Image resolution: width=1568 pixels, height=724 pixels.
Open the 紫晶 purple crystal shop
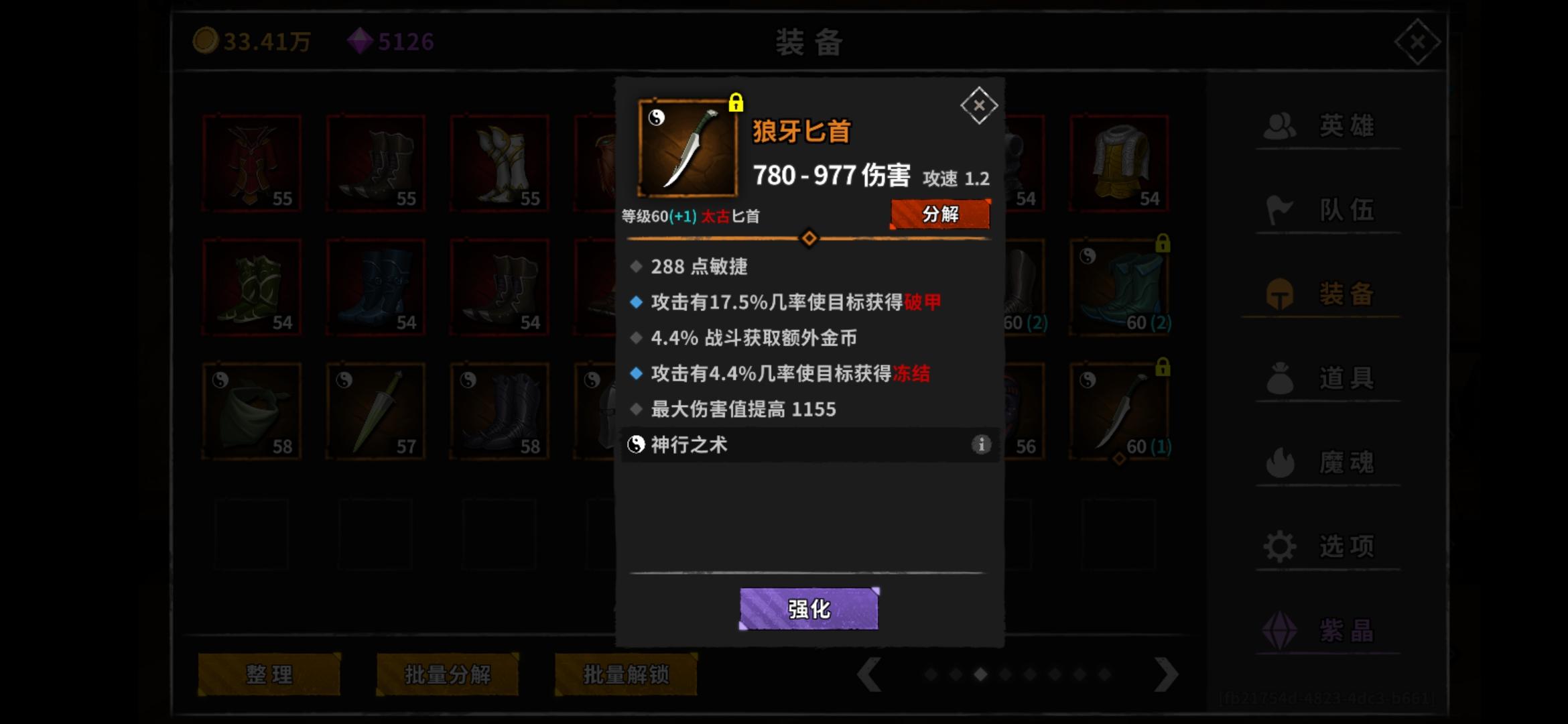coord(1321,631)
